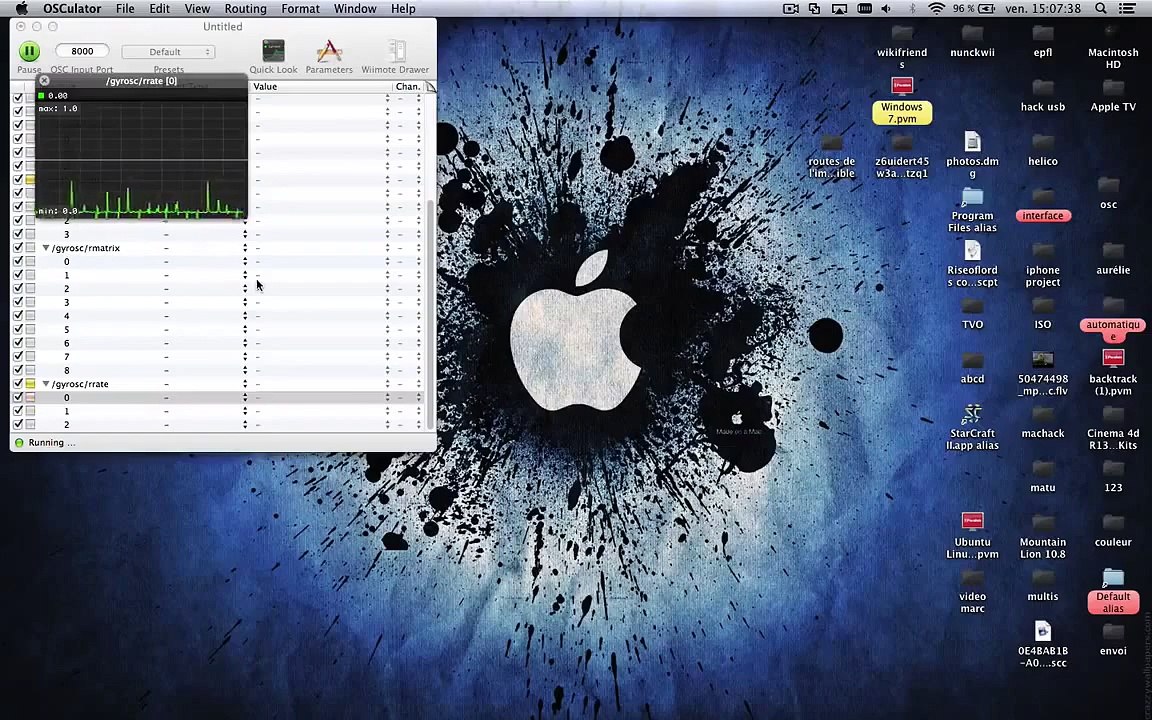Uncheck the checkbox for rmatrix row 4
The image size is (1152, 720).
18,316
